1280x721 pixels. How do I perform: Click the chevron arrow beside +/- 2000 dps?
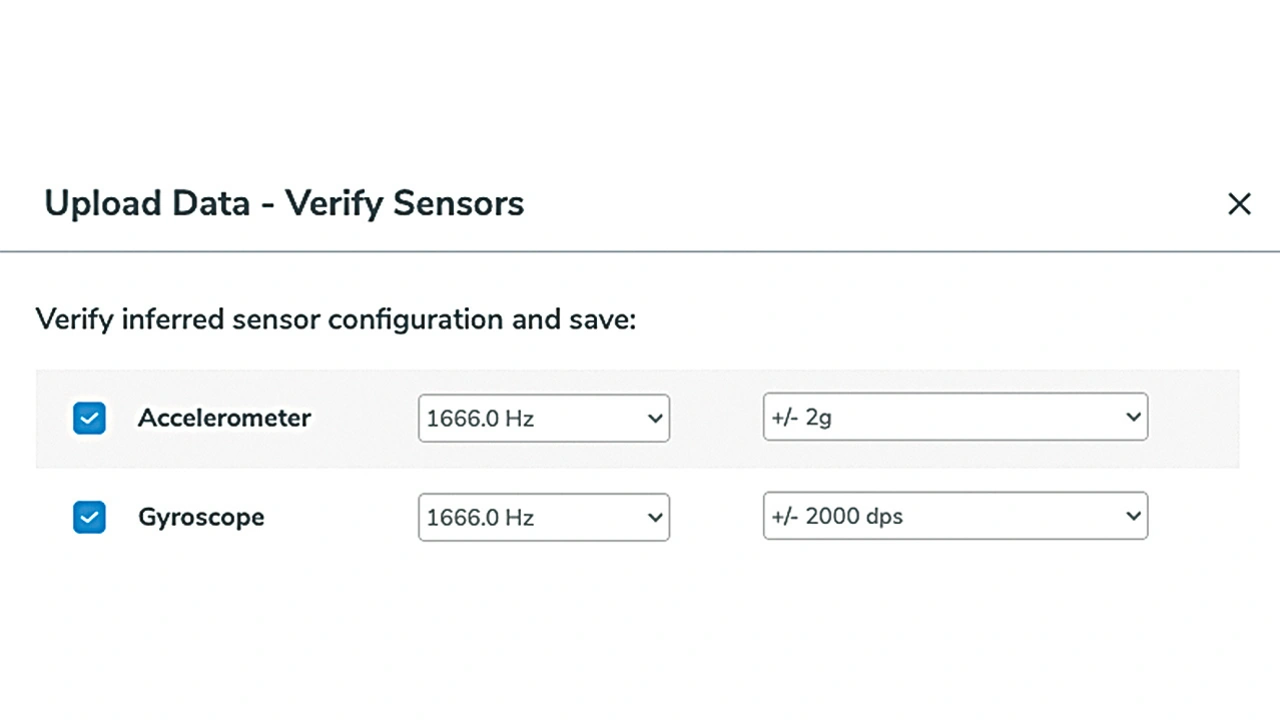(x=1133, y=516)
